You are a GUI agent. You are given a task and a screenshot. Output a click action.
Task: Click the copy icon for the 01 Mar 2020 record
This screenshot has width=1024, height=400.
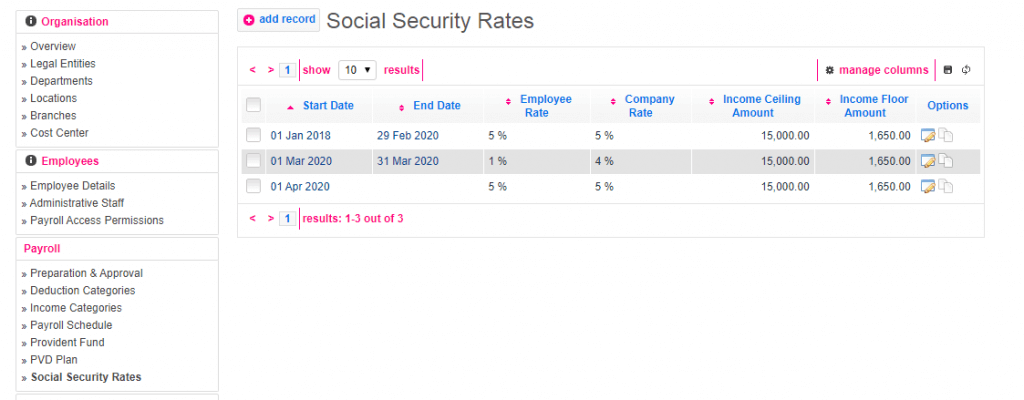pyautogui.click(x=945, y=161)
